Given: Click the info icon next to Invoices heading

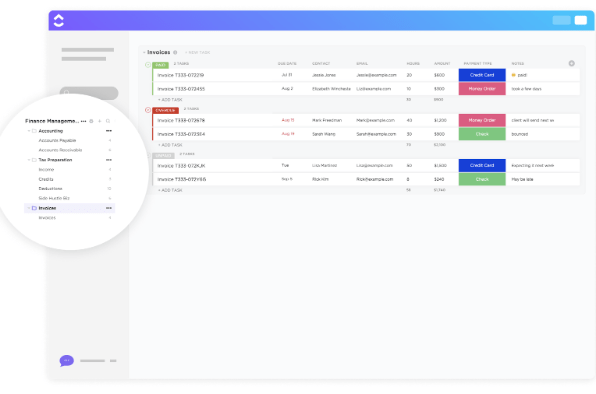Looking at the screenshot, I should (x=175, y=52).
